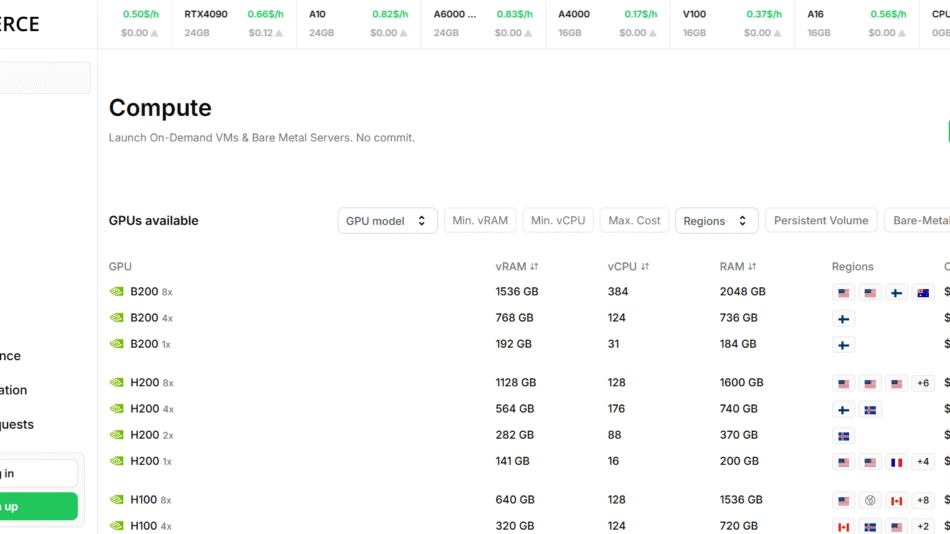950x534 pixels.
Task: Click the NVIDIA icon beside B200 8x
Action: point(117,292)
